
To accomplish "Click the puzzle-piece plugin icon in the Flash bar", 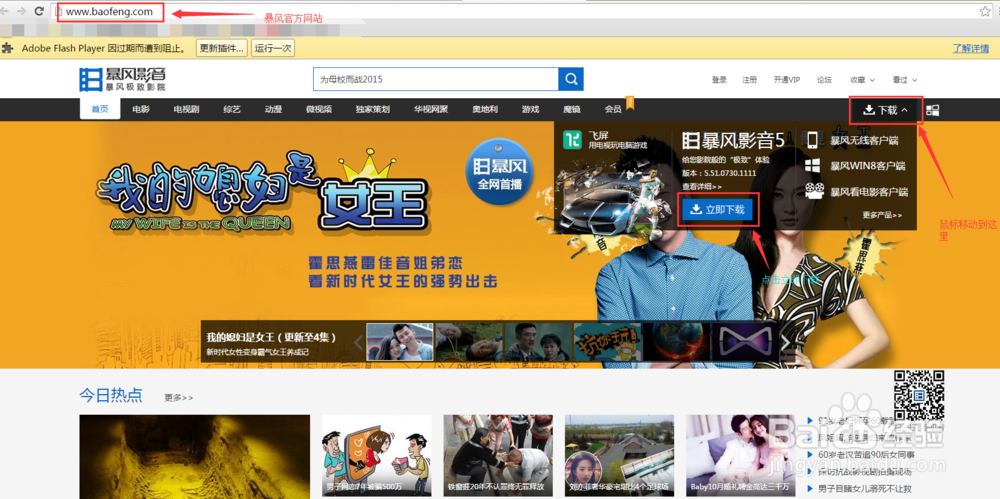I will coord(7,48).
